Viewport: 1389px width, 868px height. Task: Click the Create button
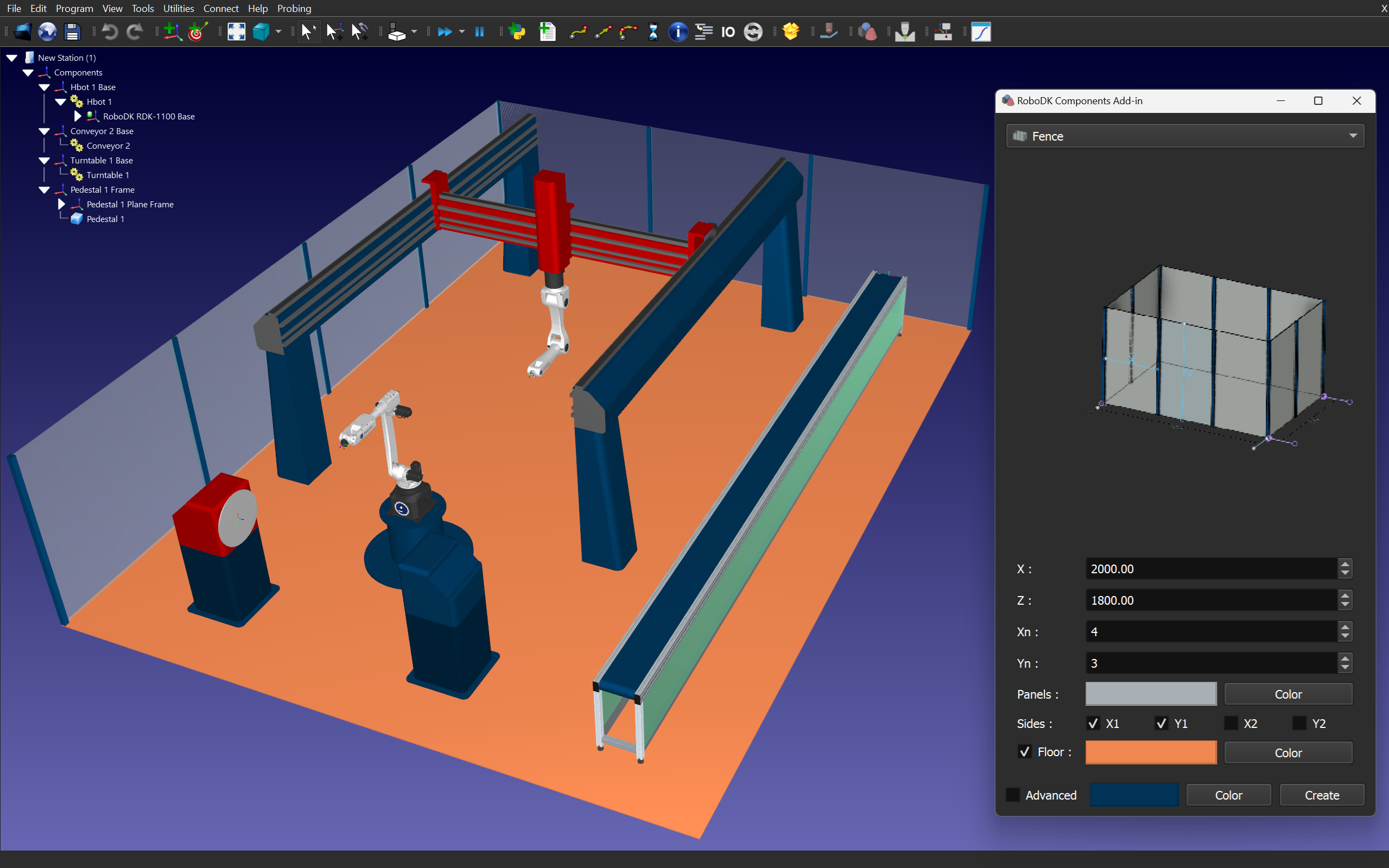[x=1321, y=795]
